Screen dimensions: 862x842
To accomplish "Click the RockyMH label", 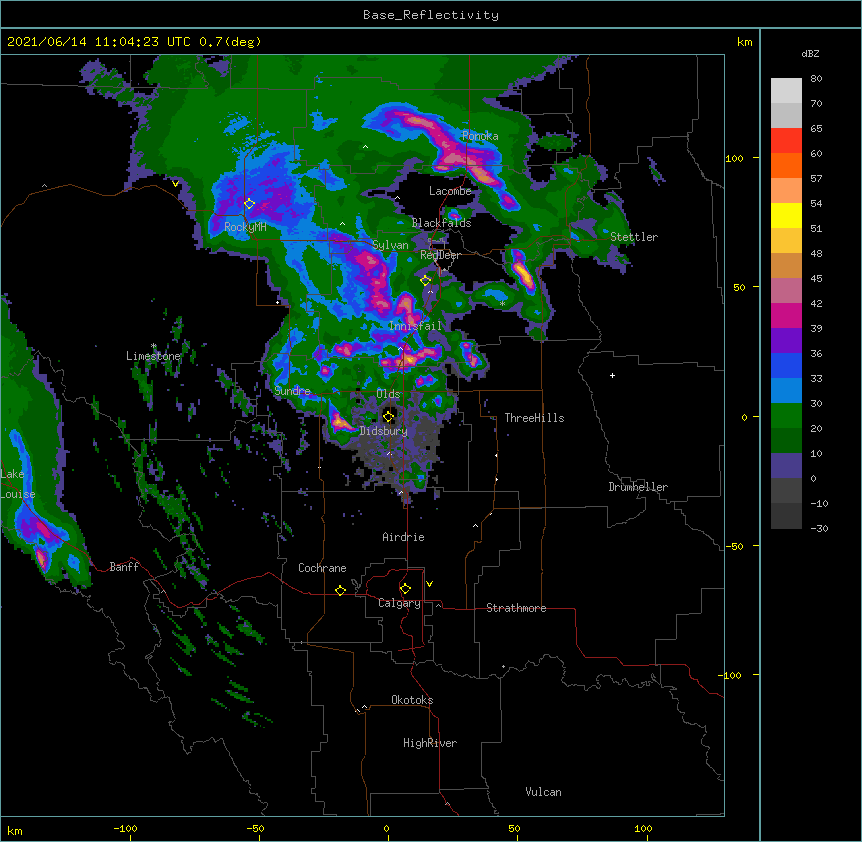I will point(245,227).
